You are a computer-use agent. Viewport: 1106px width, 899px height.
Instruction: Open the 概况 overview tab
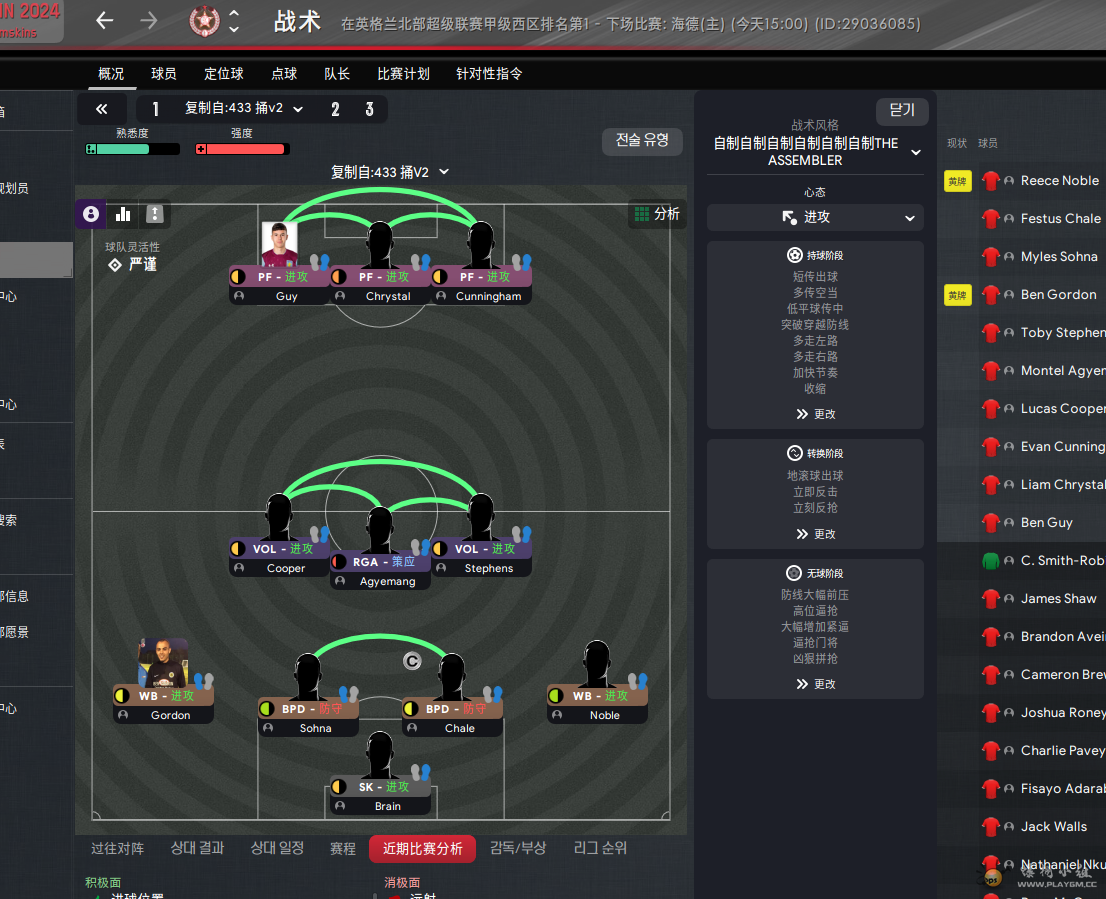111,73
